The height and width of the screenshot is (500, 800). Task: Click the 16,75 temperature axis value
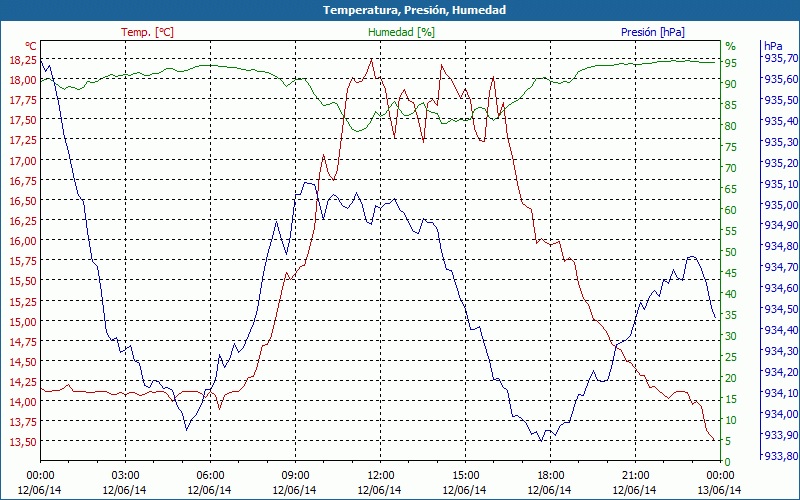[x=23, y=181]
